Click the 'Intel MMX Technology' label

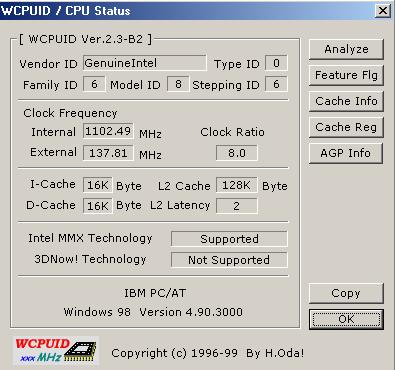pyautogui.click(x=90, y=238)
